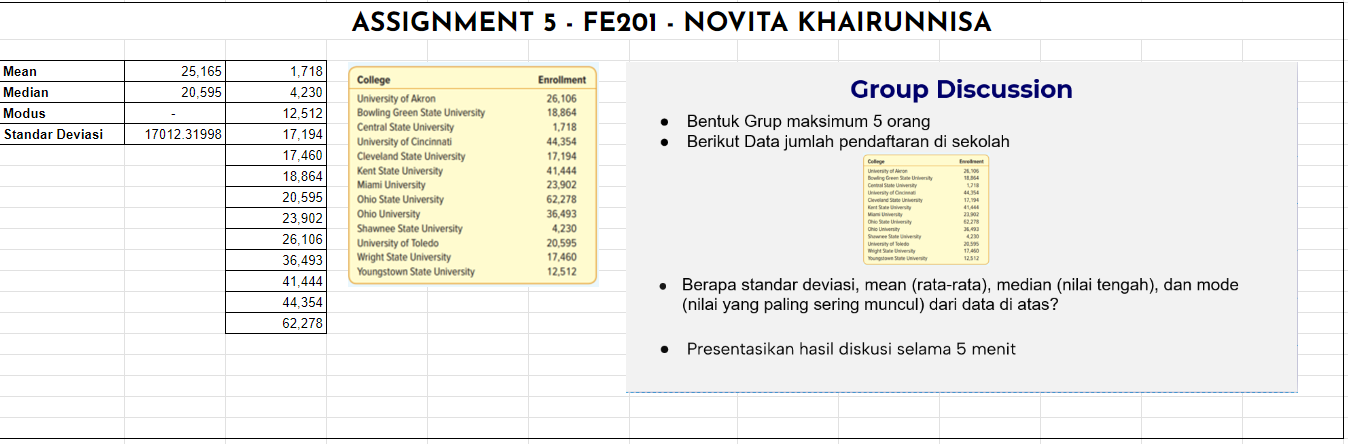Select the sorted value 4,230 cell
1348x444 pixels.
(276, 92)
